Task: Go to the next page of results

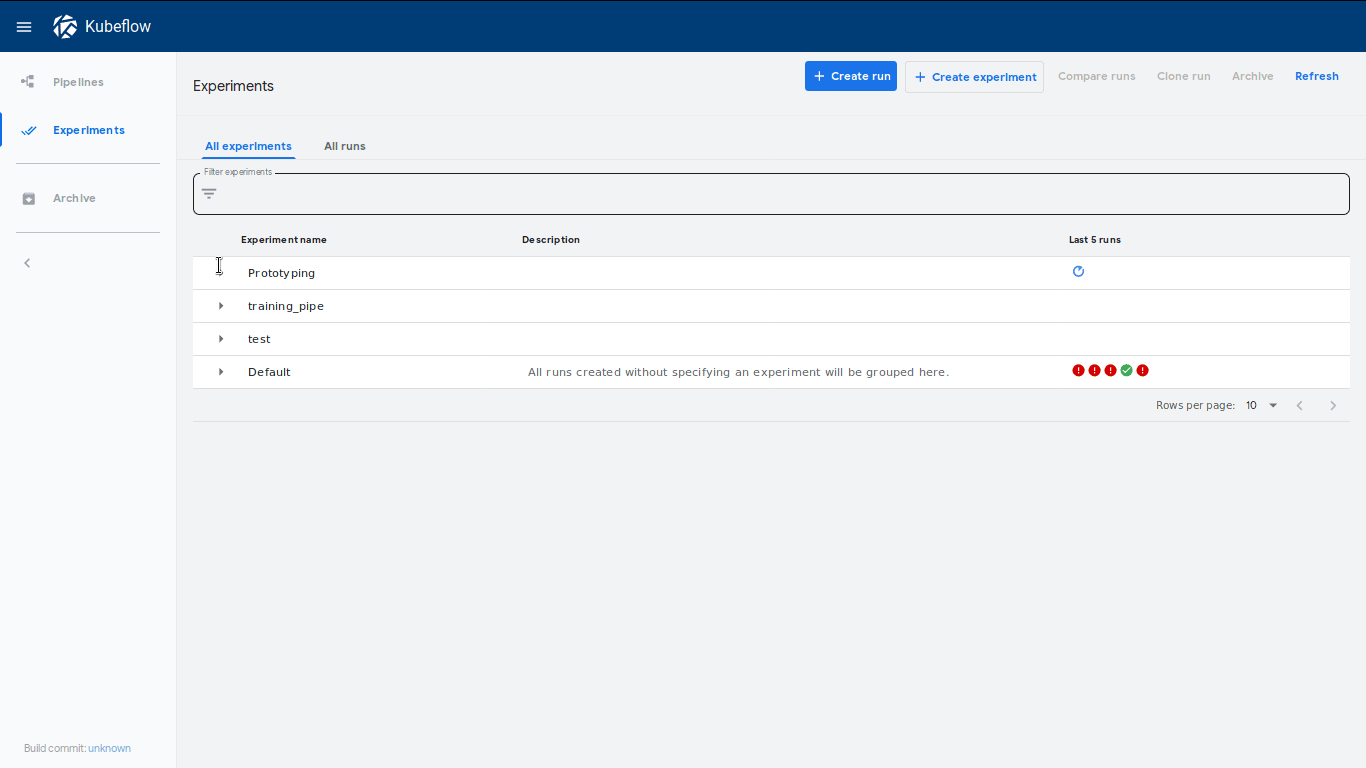Action: (x=1332, y=406)
